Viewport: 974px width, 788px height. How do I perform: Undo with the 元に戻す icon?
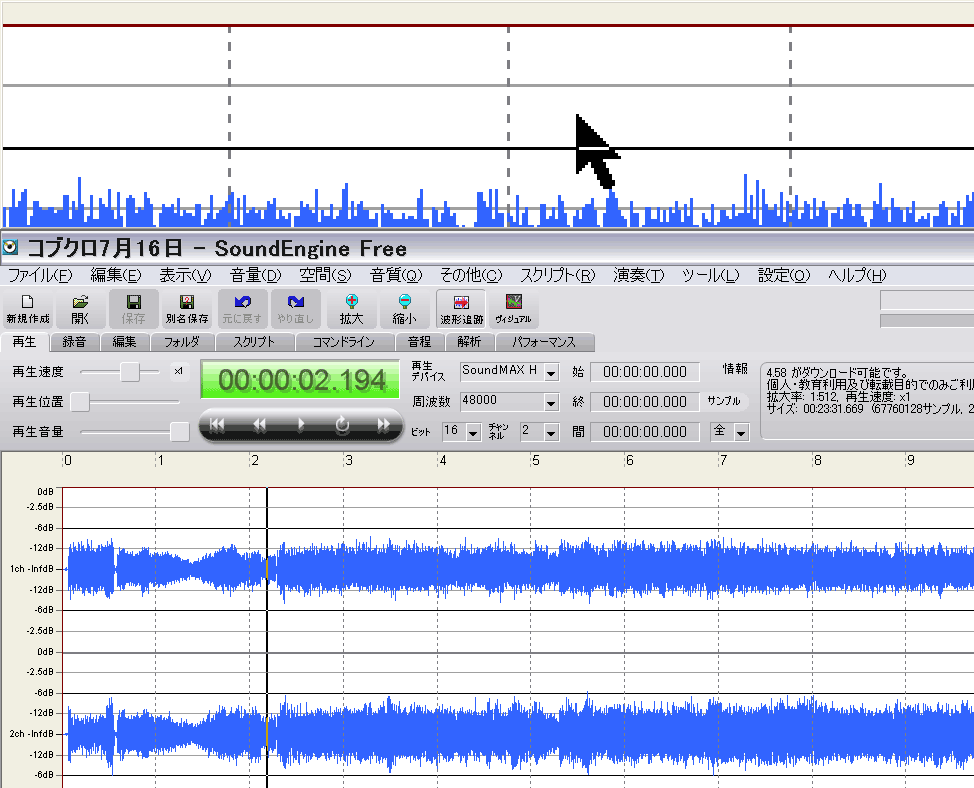[x=242, y=309]
